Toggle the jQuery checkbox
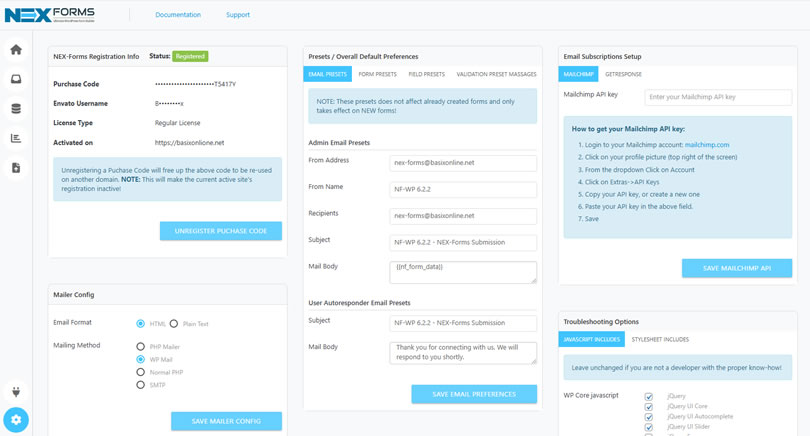The width and height of the screenshot is (810, 436). 649,396
